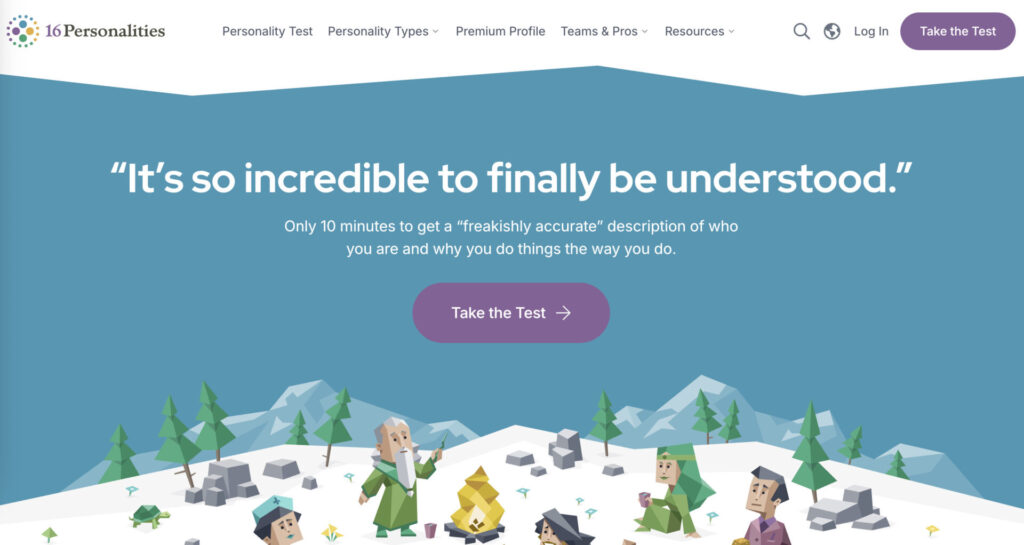Click the green turtle illustration

coord(150,516)
